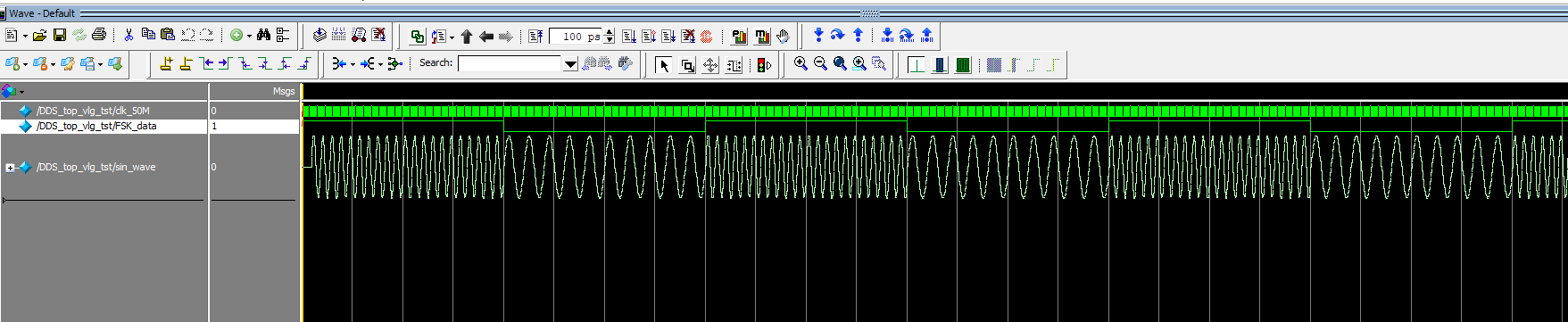Open a file with the folder icon
Viewport: 1568px width, 322px height.
(x=39, y=36)
